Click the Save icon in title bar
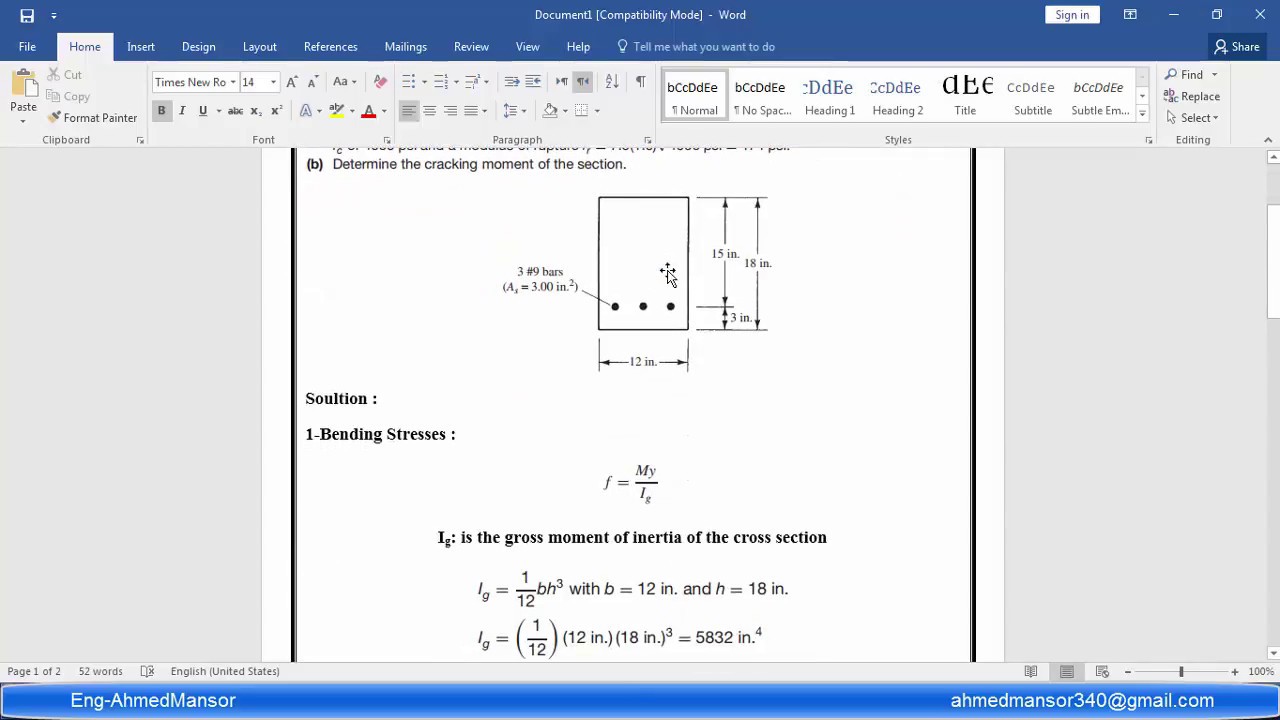 point(27,15)
